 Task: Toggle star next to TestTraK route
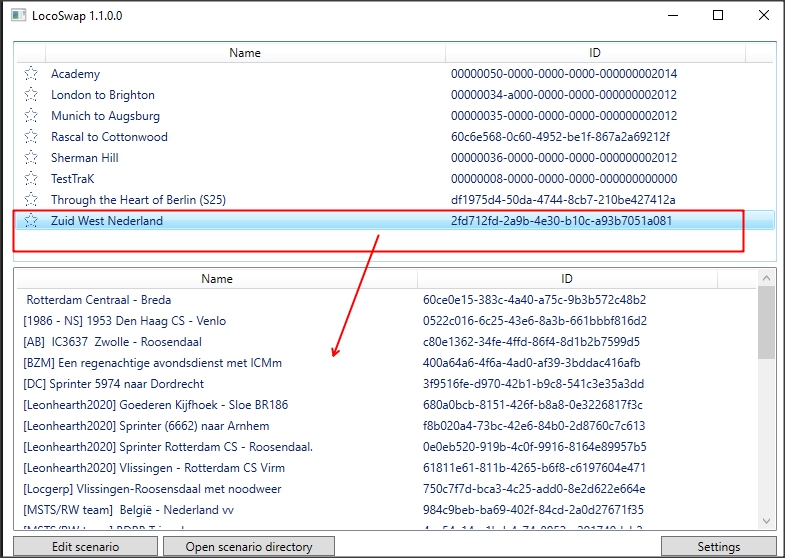click(x=31, y=179)
